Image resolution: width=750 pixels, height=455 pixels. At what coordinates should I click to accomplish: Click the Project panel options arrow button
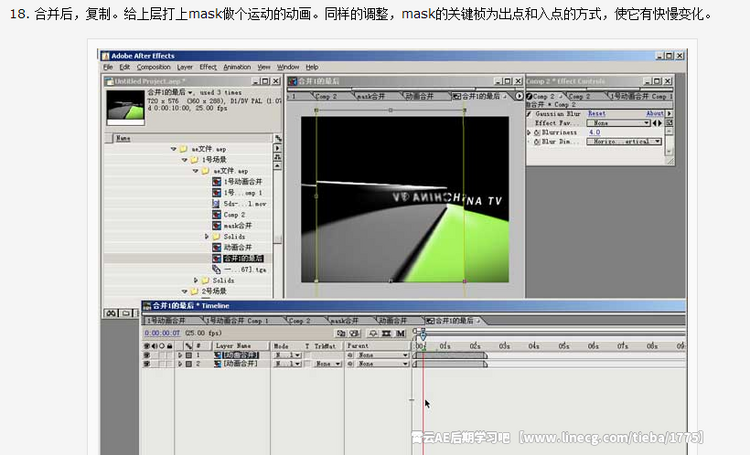(x=277, y=148)
